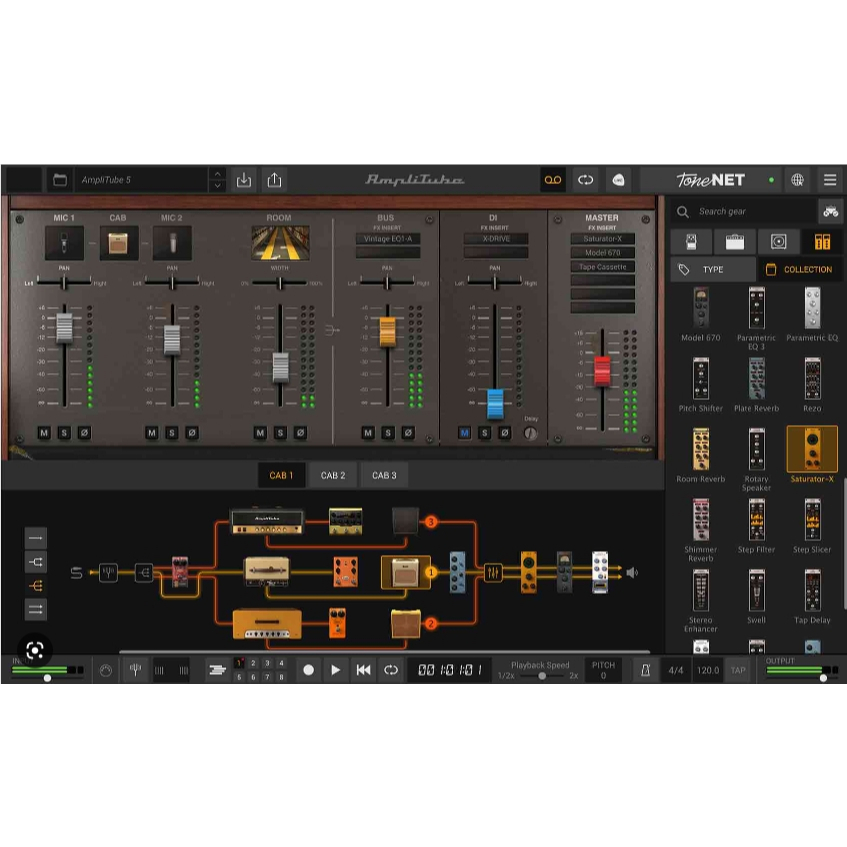Invert phase on the BUS channel
This screenshot has height=847, width=847.
[408, 433]
